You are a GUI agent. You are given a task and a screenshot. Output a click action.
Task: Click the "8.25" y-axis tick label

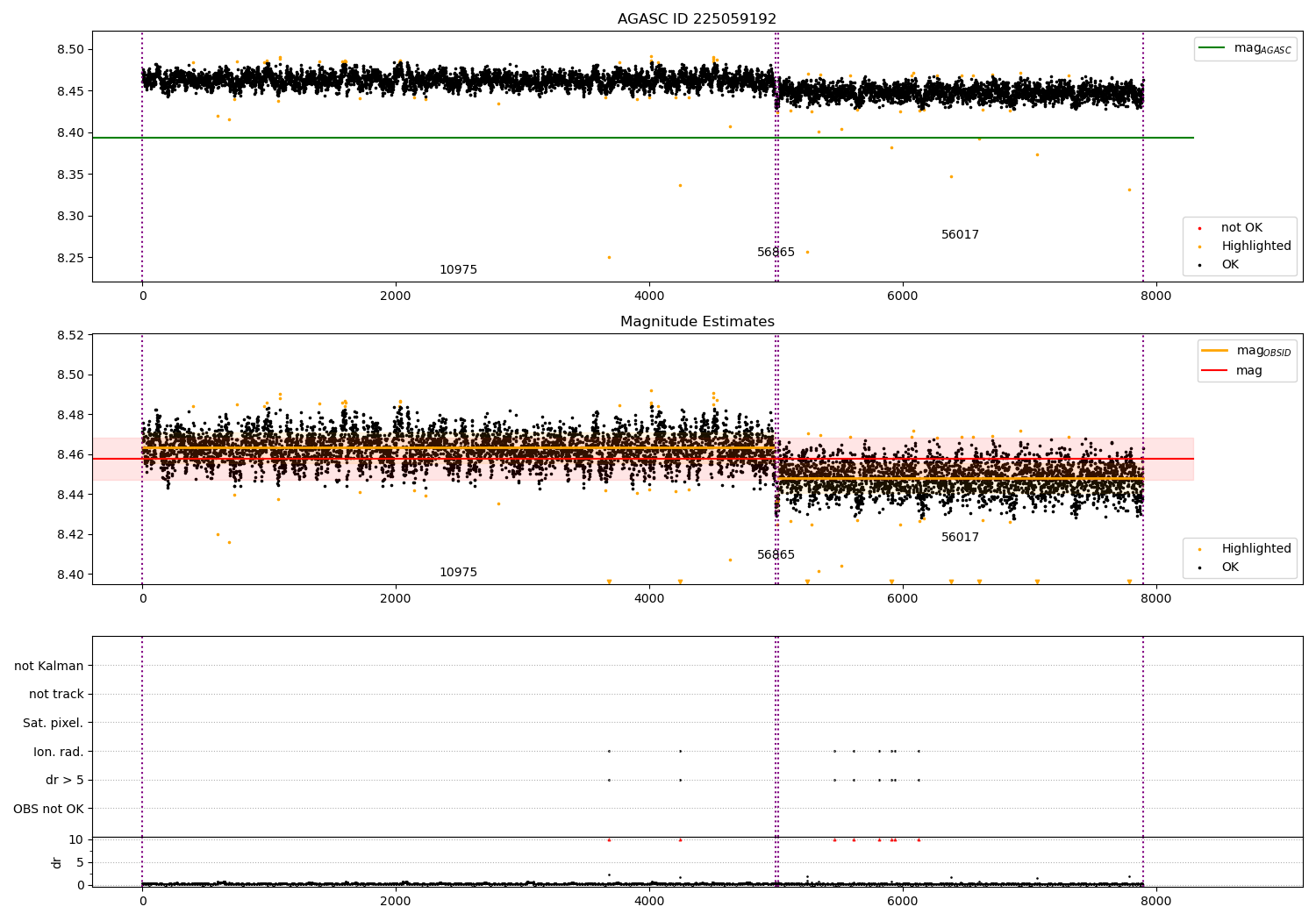(71, 258)
